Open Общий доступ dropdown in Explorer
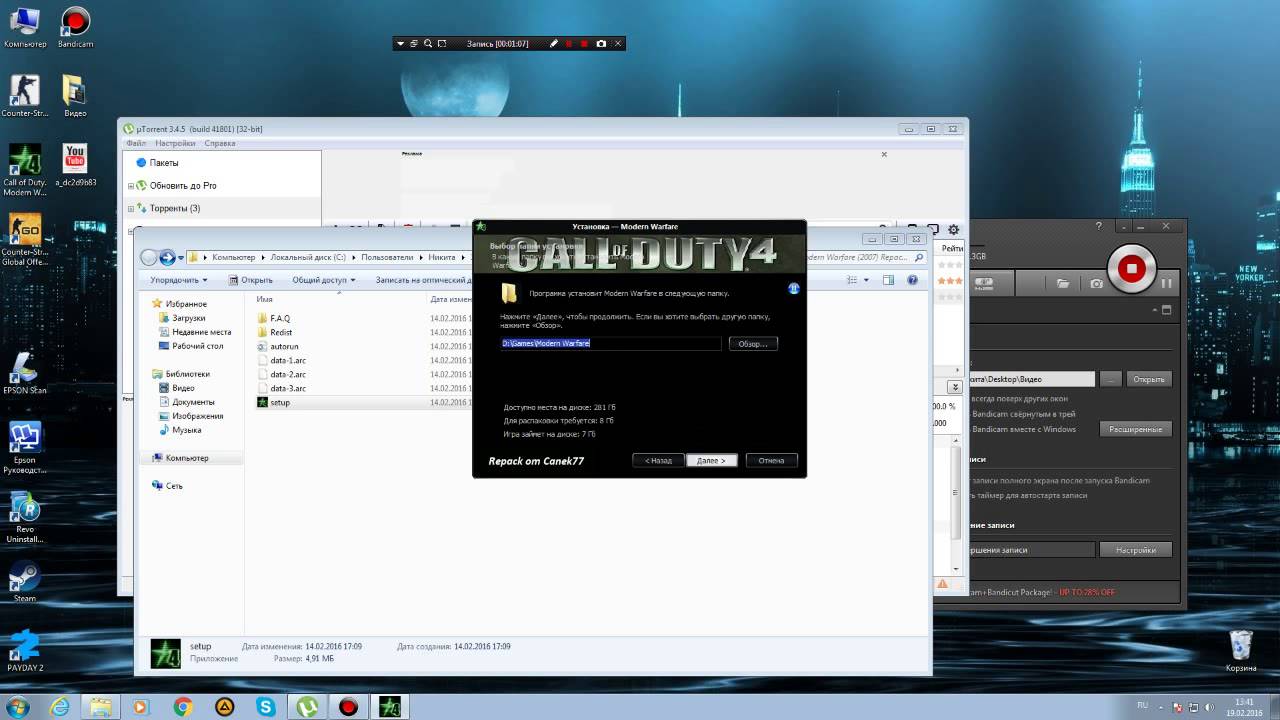 [x=324, y=280]
